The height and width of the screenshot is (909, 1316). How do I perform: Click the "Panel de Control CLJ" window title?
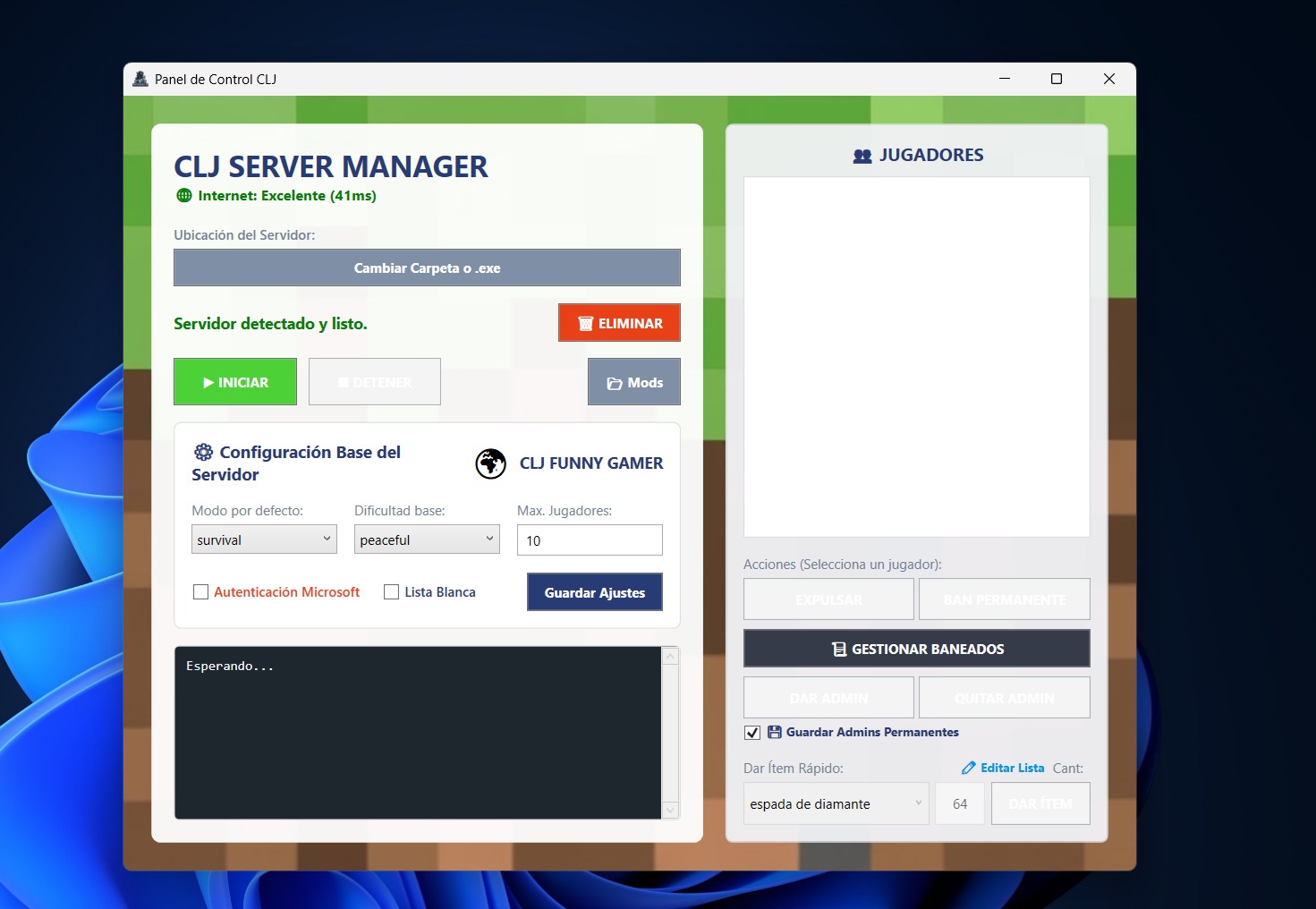tap(216, 79)
